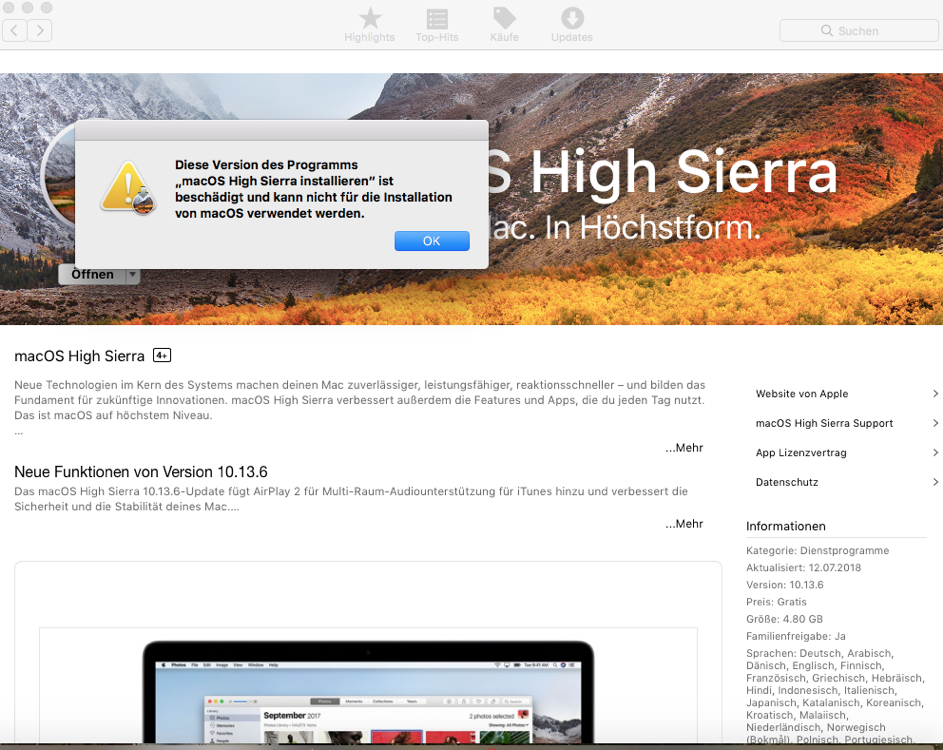Click the warning icon in the alert dialog
The image size is (943, 750).
[128, 188]
